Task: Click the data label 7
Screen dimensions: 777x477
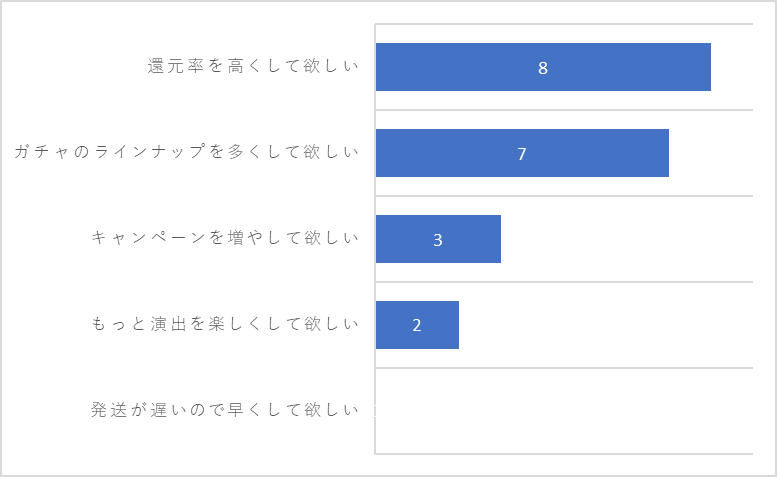Action: point(522,154)
